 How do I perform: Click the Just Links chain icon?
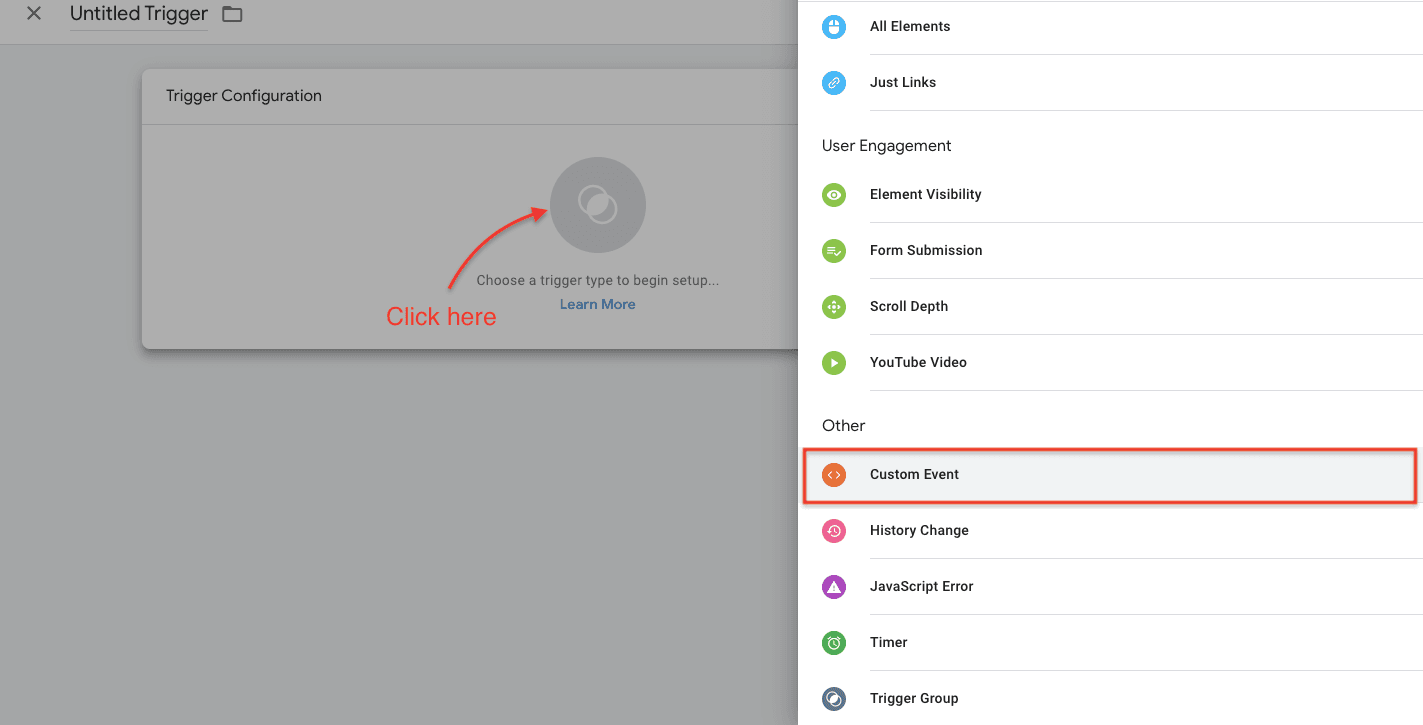click(834, 83)
